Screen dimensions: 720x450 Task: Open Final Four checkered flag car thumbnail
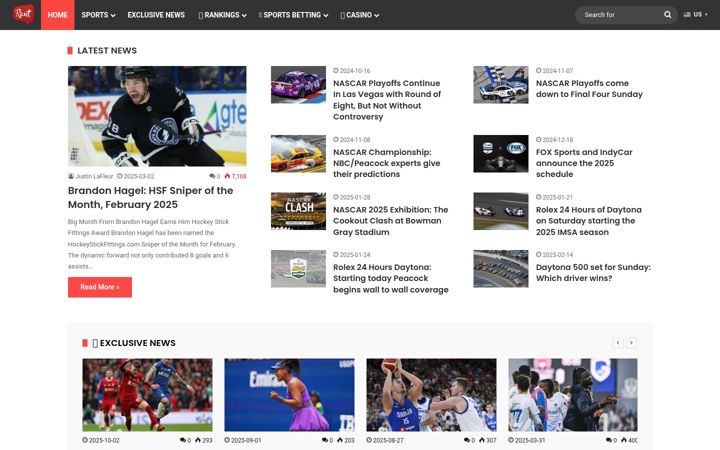501,84
